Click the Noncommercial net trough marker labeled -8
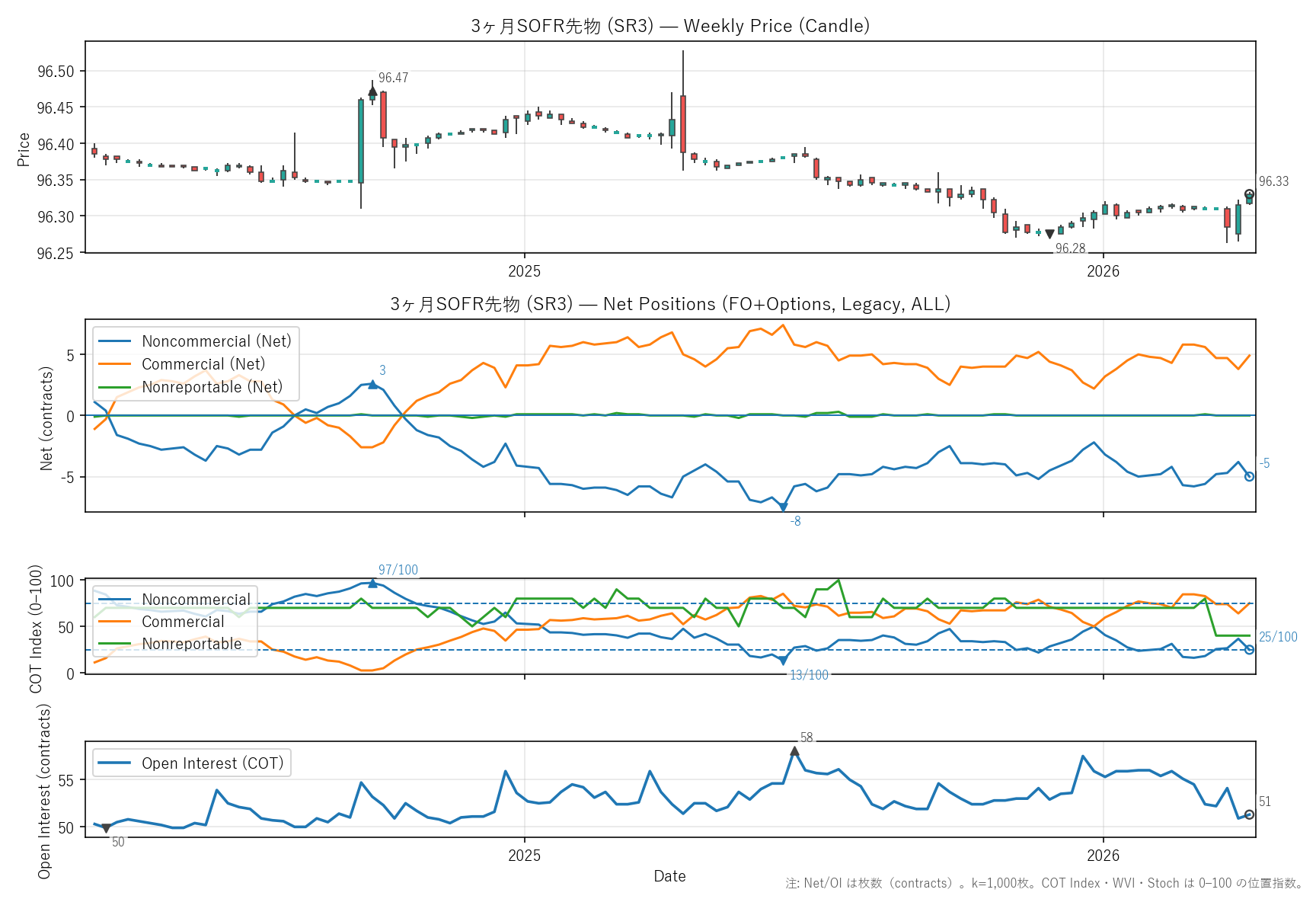The width and height of the screenshot is (1316, 899). pos(783,507)
